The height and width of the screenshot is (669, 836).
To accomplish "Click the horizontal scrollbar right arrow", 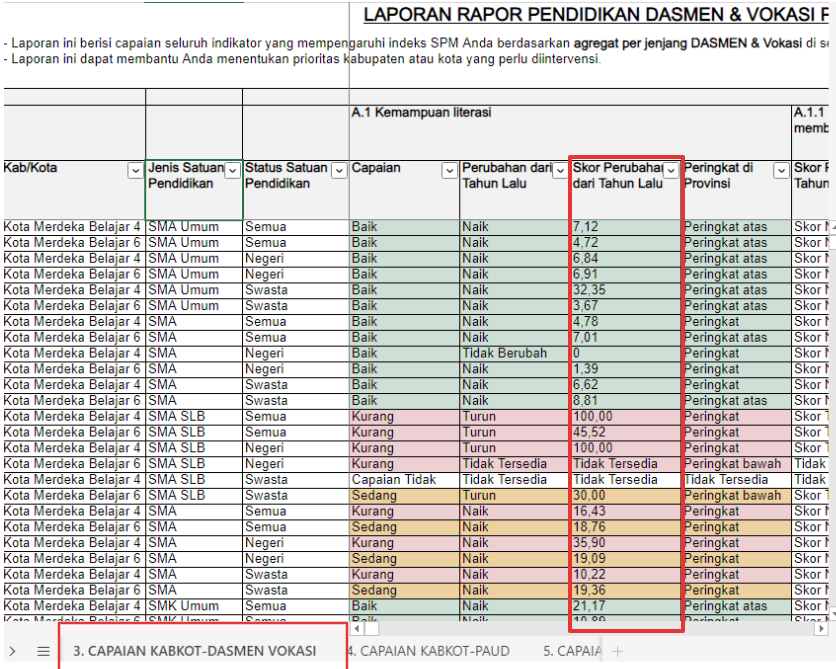I will click(822, 629).
